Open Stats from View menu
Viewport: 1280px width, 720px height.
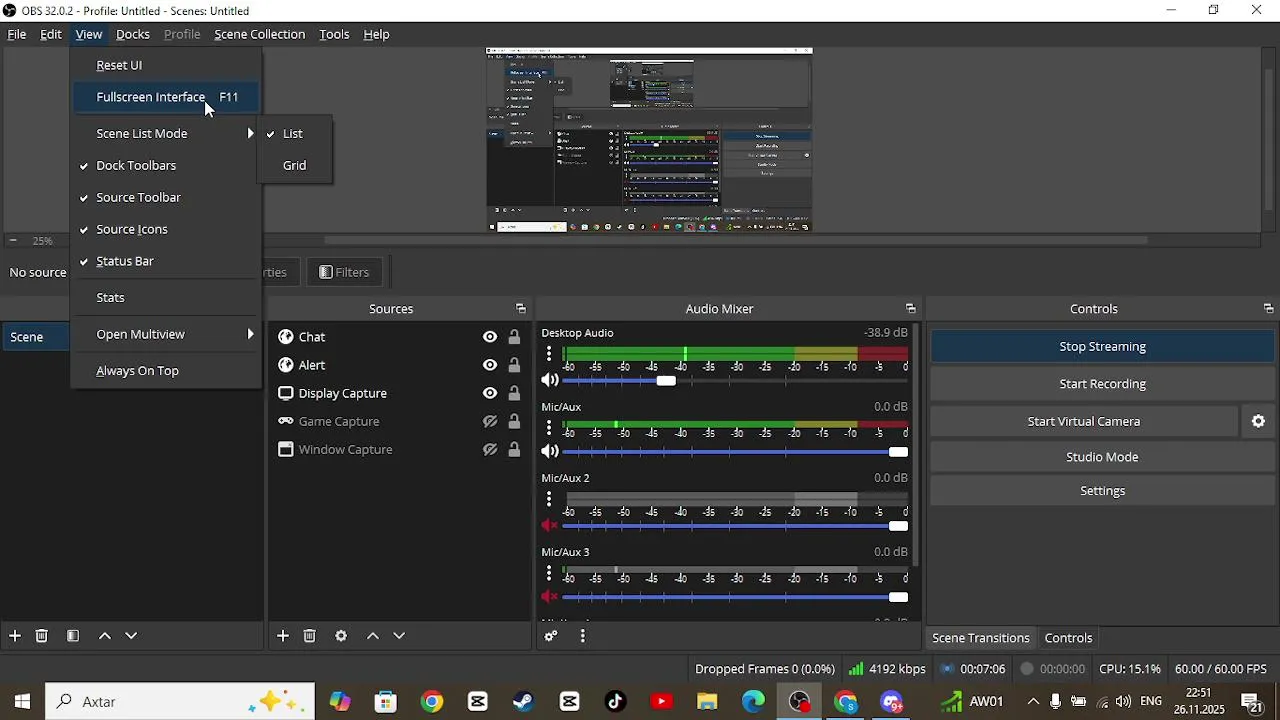166,297
